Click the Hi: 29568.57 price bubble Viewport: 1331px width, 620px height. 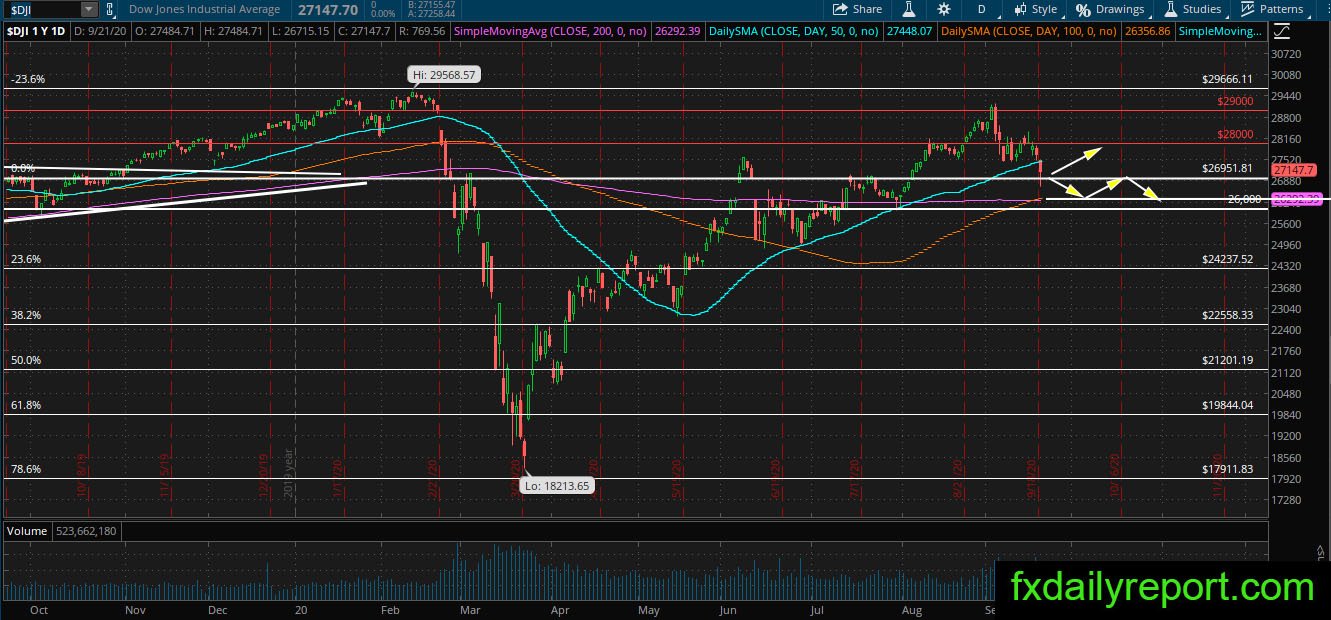pyautogui.click(x=442, y=74)
